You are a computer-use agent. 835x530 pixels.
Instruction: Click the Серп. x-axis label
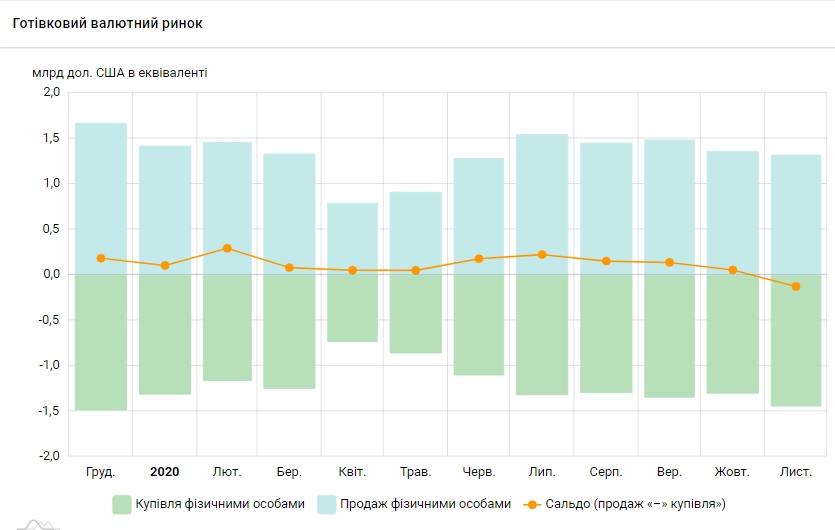[x=606, y=471]
